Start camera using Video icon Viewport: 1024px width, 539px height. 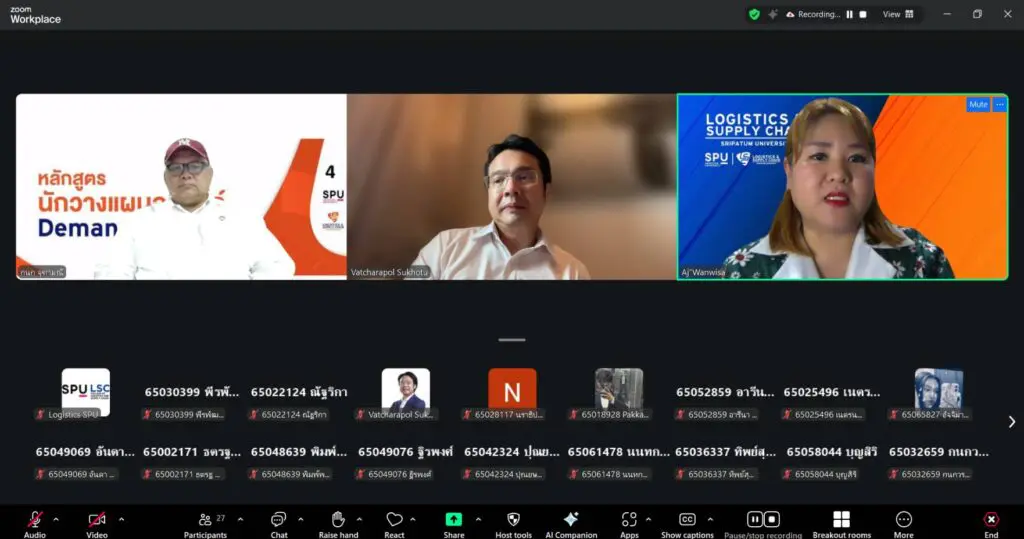(x=97, y=520)
